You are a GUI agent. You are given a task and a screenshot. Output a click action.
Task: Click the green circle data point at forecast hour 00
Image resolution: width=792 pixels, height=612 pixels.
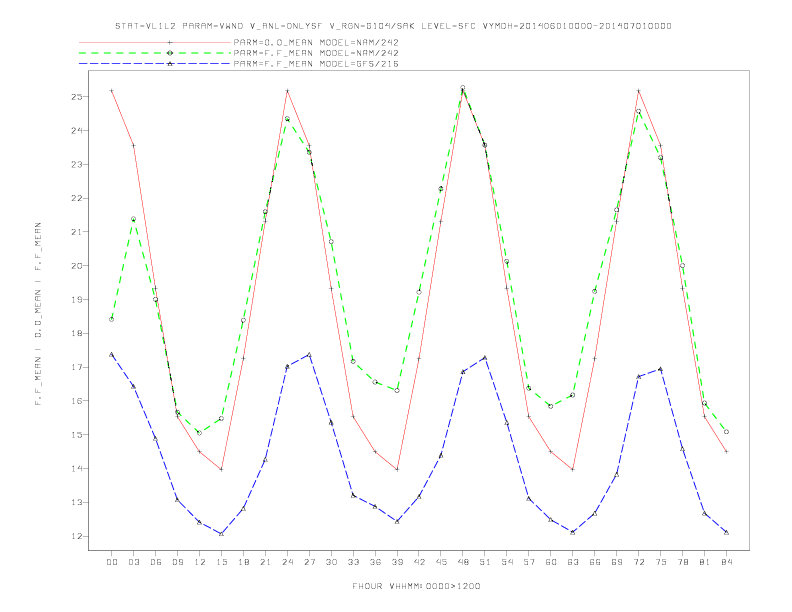click(x=112, y=319)
